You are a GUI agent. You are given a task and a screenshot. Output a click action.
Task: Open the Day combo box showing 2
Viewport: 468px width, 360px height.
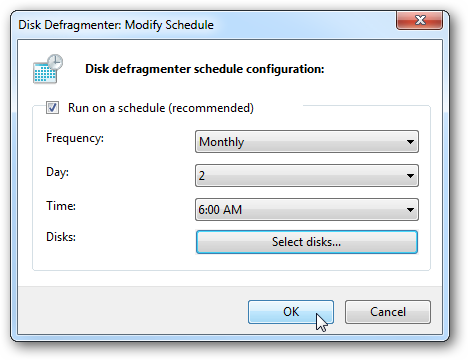[307, 176]
